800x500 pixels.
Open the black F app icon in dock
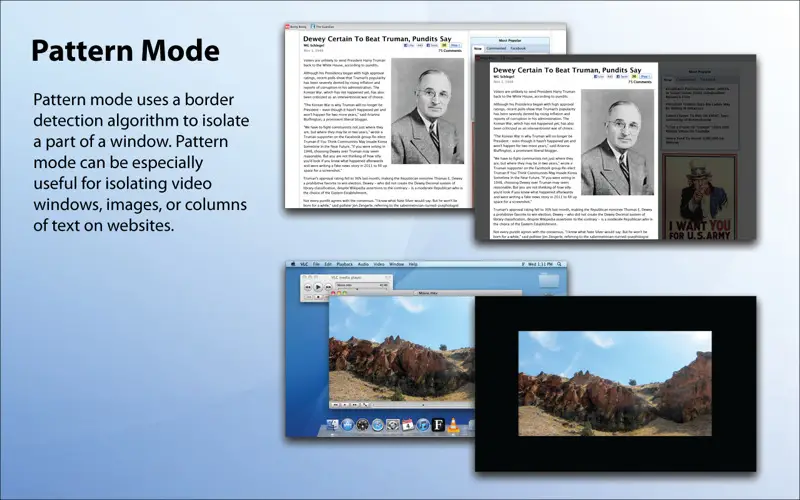(x=438, y=425)
